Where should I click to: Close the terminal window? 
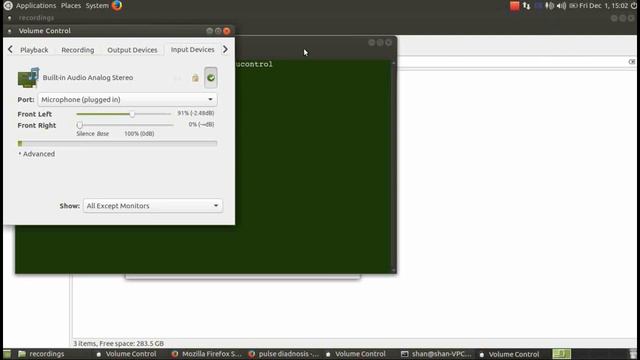point(389,42)
